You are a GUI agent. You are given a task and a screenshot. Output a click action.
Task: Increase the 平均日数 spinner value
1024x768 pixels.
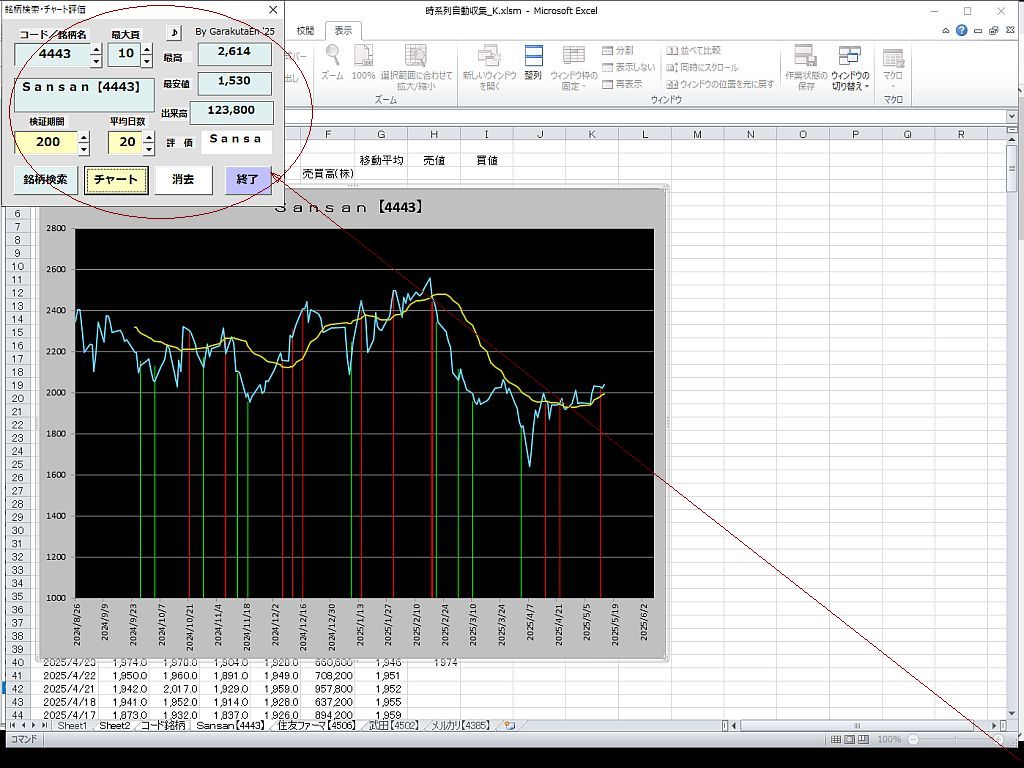point(149,137)
